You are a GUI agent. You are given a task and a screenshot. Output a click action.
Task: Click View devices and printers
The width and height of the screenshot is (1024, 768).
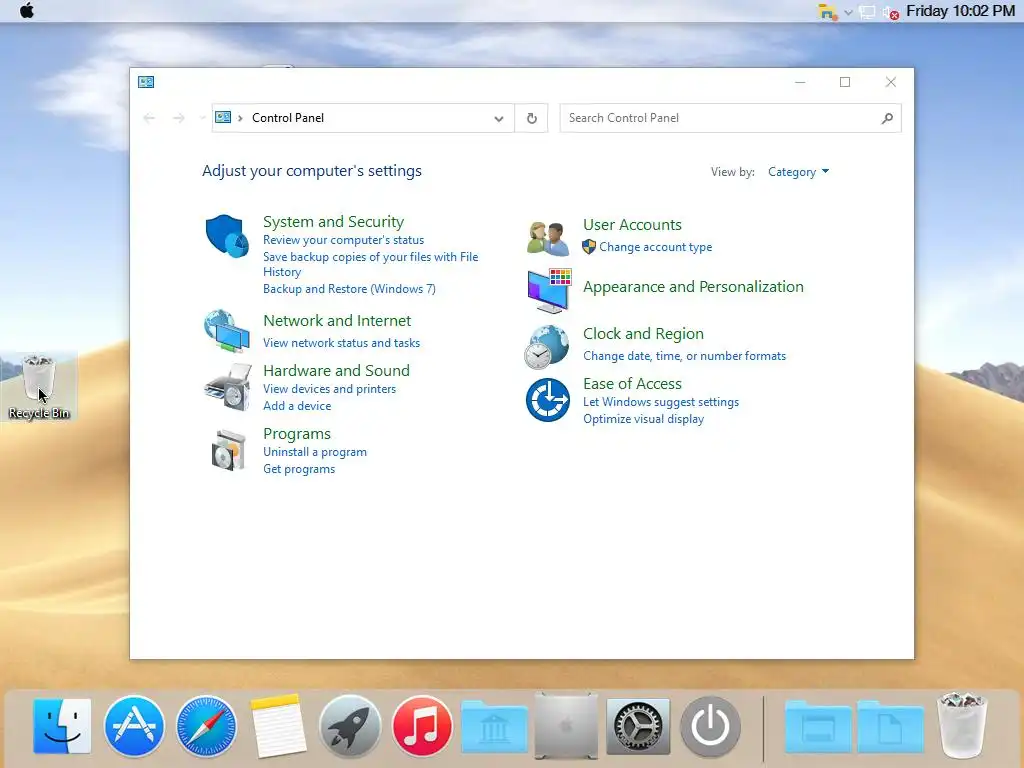point(330,389)
